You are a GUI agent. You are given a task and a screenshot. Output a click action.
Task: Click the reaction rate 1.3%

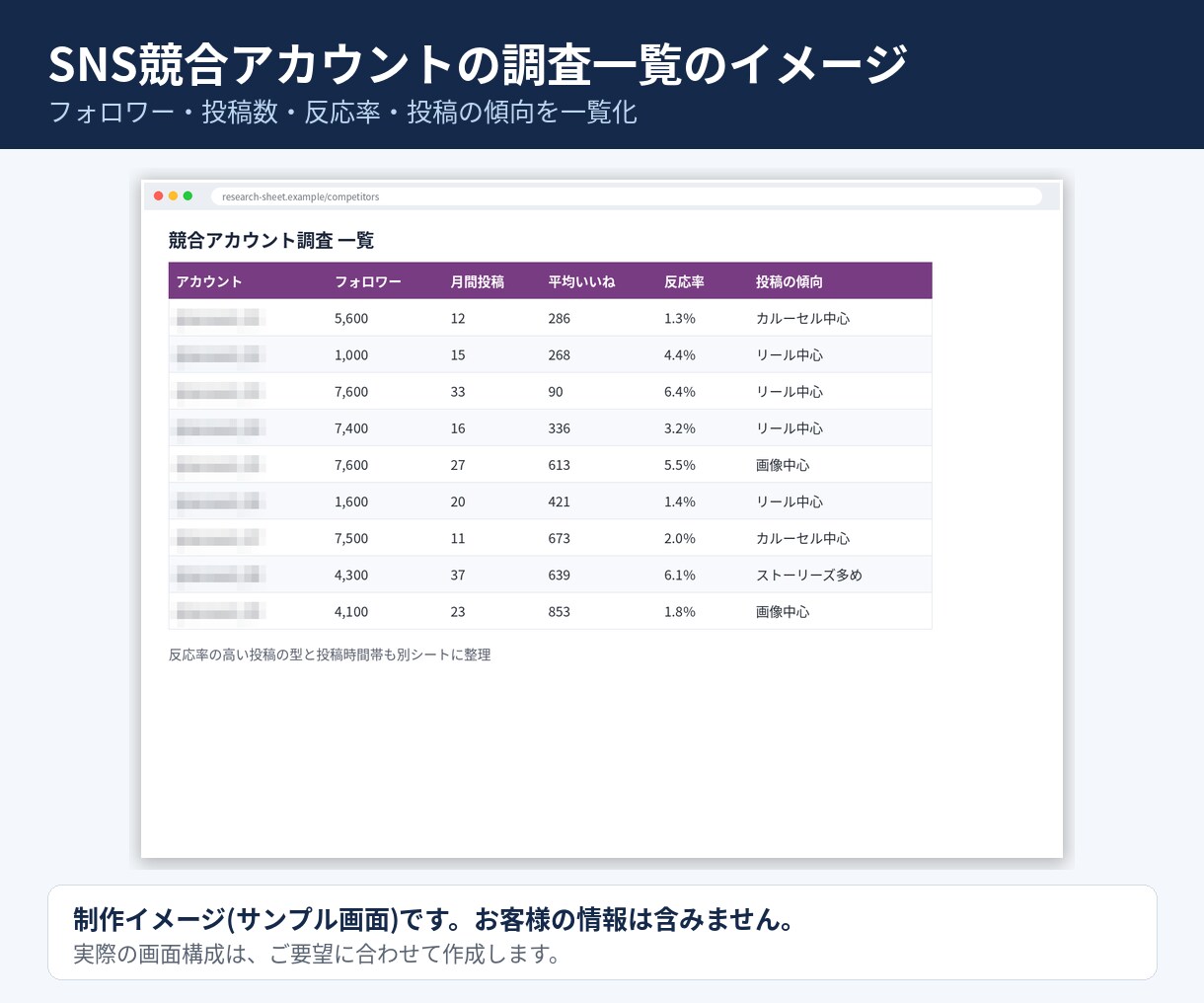click(x=680, y=319)
